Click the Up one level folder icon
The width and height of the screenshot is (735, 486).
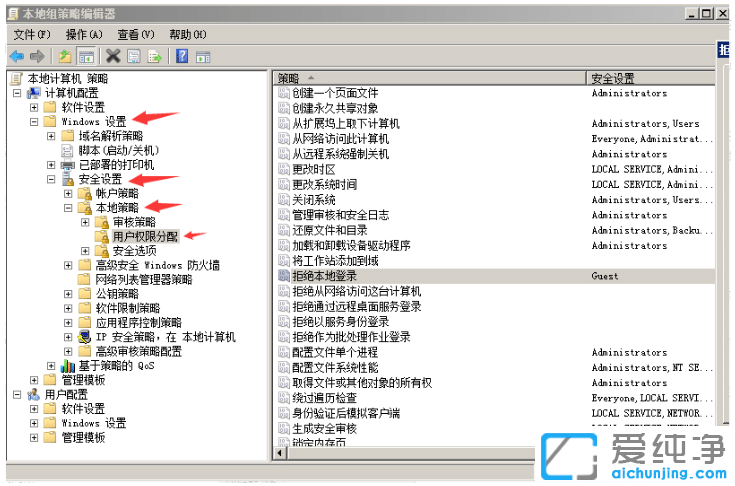65,56
